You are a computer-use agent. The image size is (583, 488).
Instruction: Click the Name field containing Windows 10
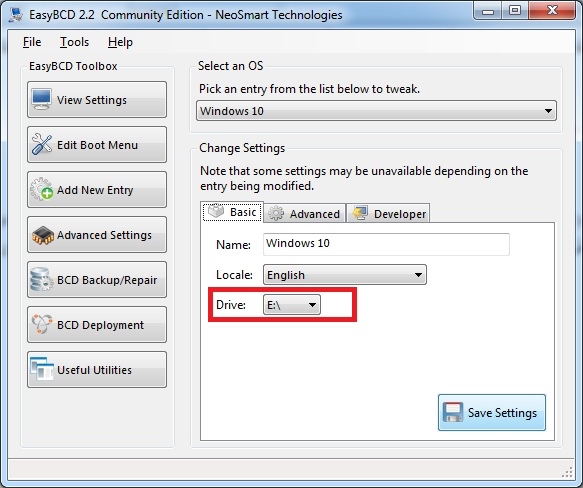click(386, 244)
